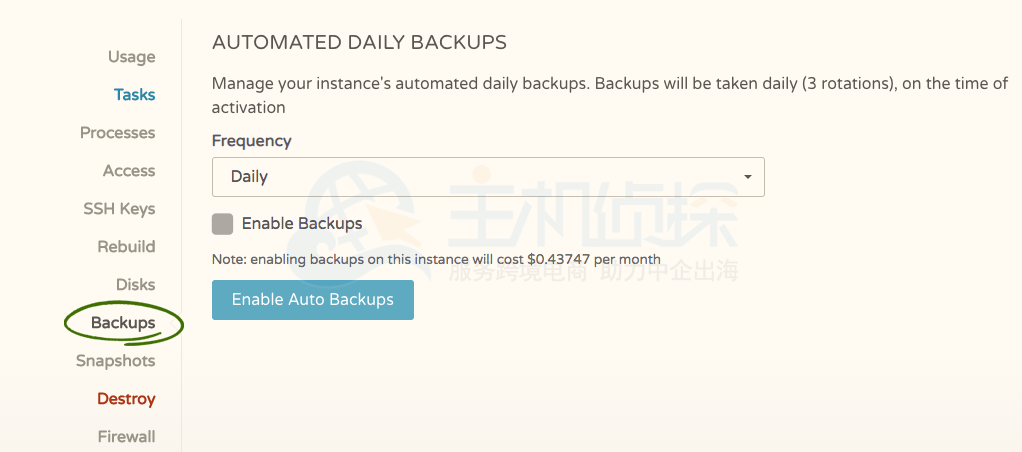Open the Firewall settings page
The image size is (1022, 452).
point(126,437)
